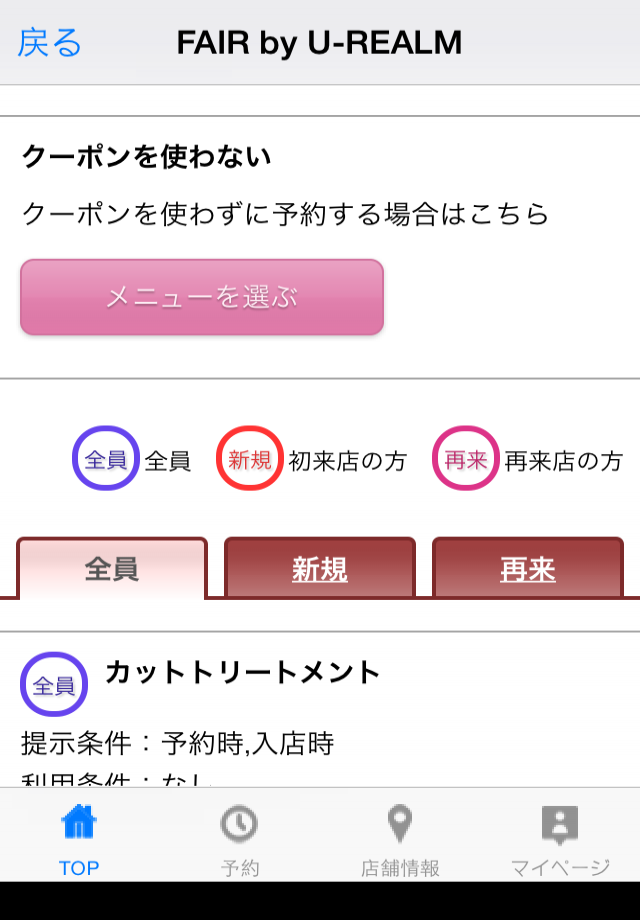Tap the 提示条件：予約時,入店時 text line
Image resolution: width=640 pixels, height=920 pixels.
coord(178,743)
